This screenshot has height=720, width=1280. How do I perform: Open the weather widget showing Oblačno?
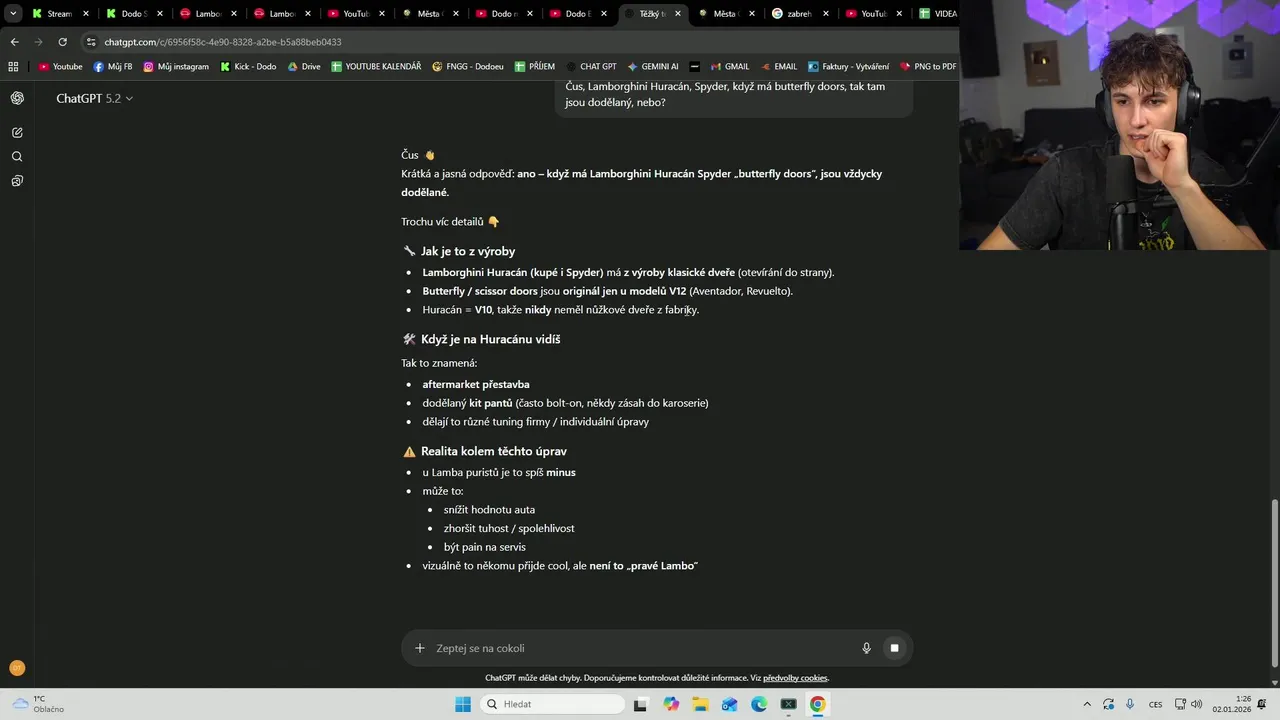point(38,704)
